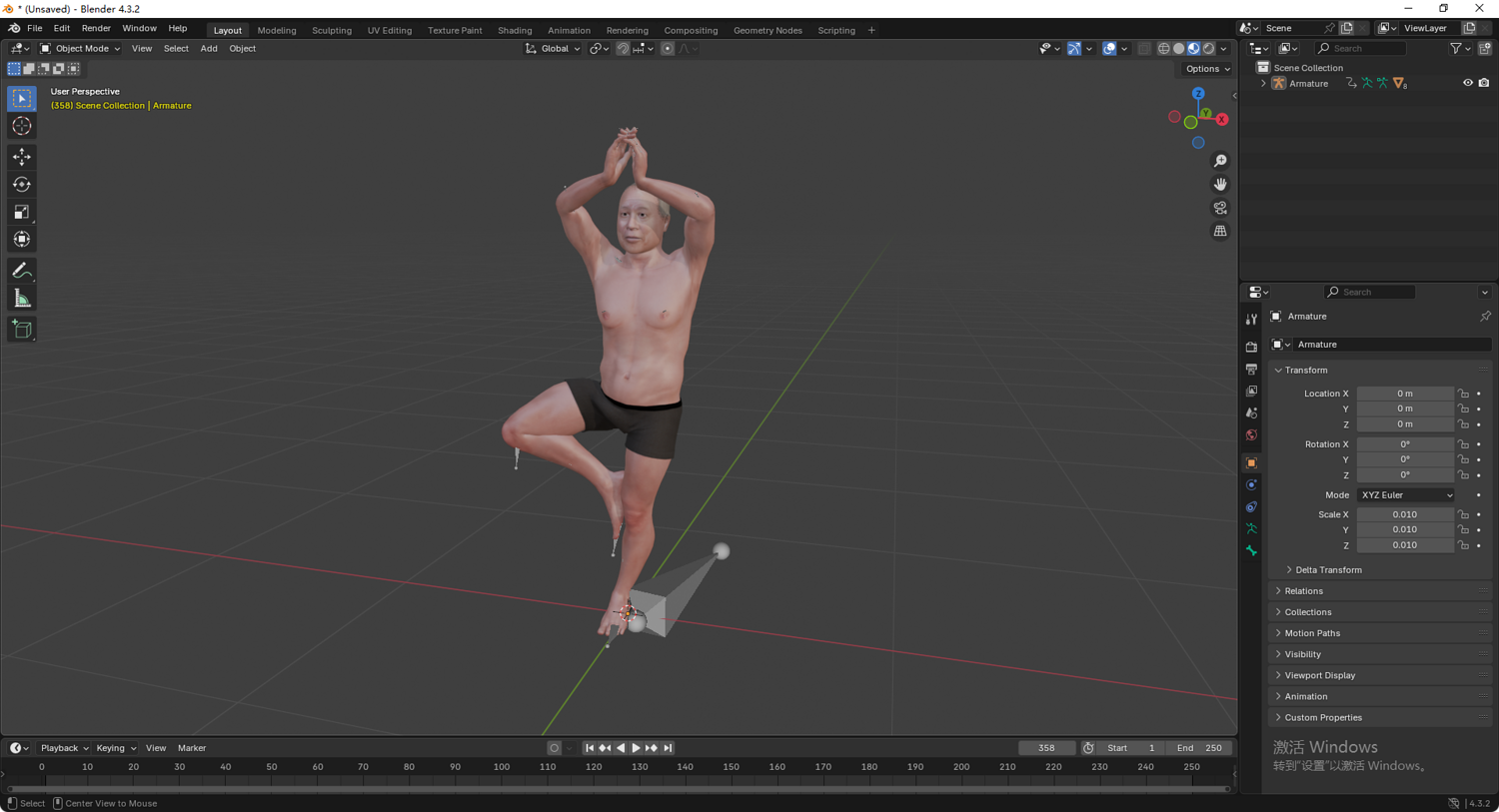Toggle the snapping magnet
This screenshot has height=812, width=1499.
[x=623, y=48]
